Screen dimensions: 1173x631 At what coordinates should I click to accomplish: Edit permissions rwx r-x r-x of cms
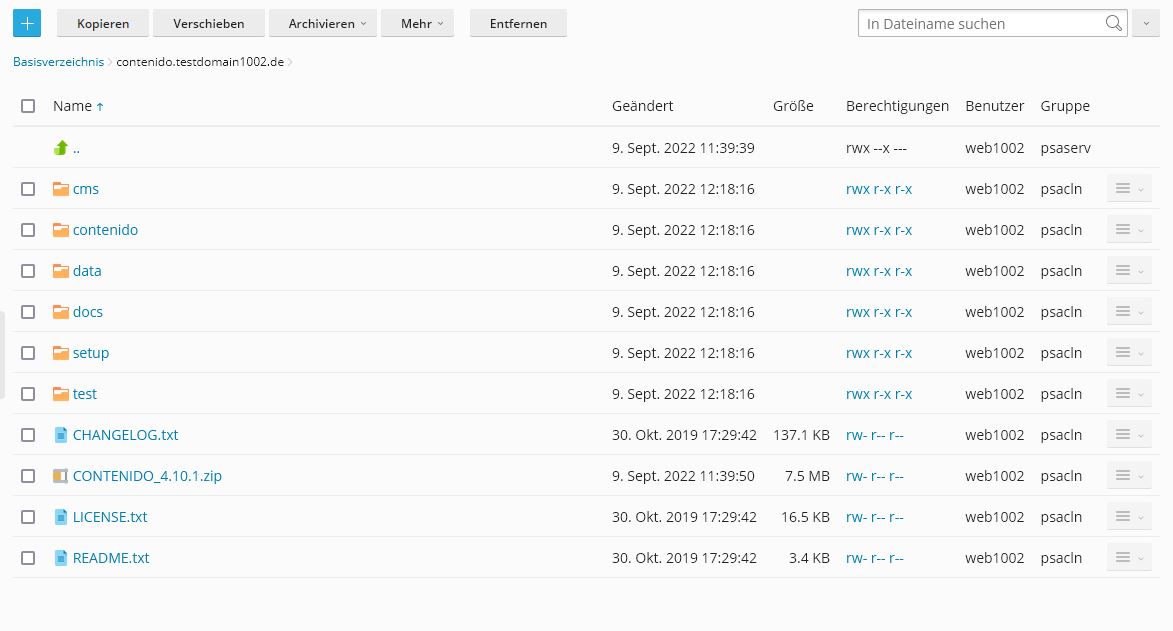pyautogui.click(x=879, y=189)
